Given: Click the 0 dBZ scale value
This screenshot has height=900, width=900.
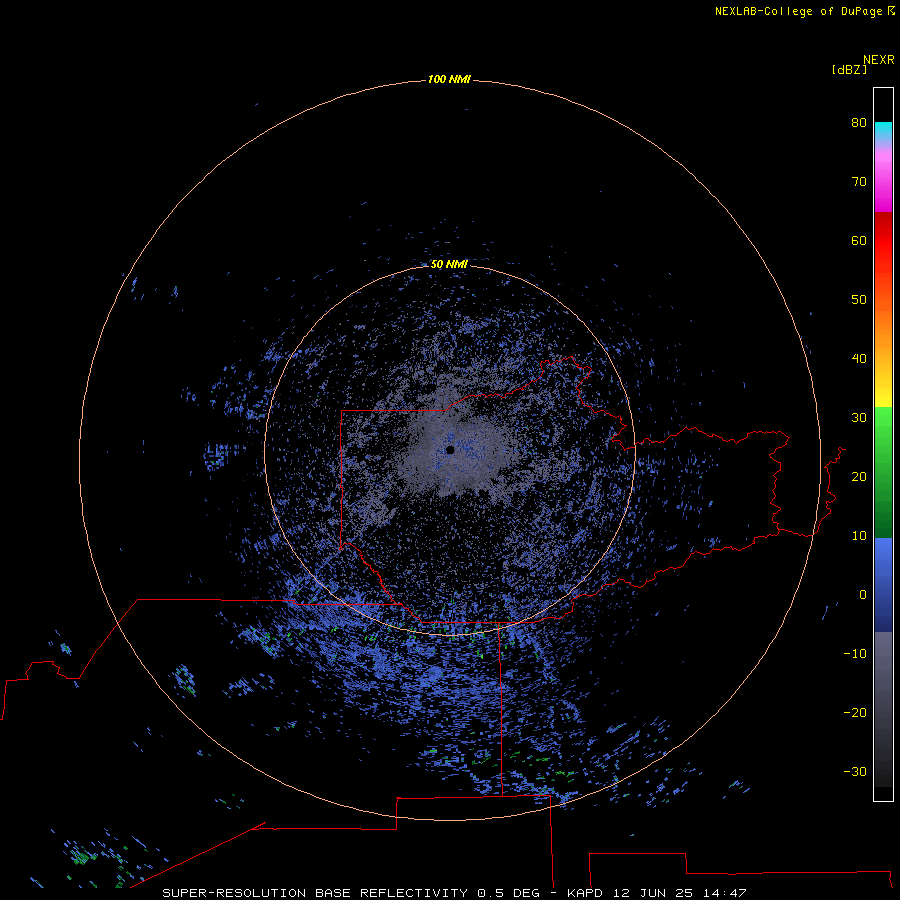Looking at the screenshot, I should pos(863,595).
